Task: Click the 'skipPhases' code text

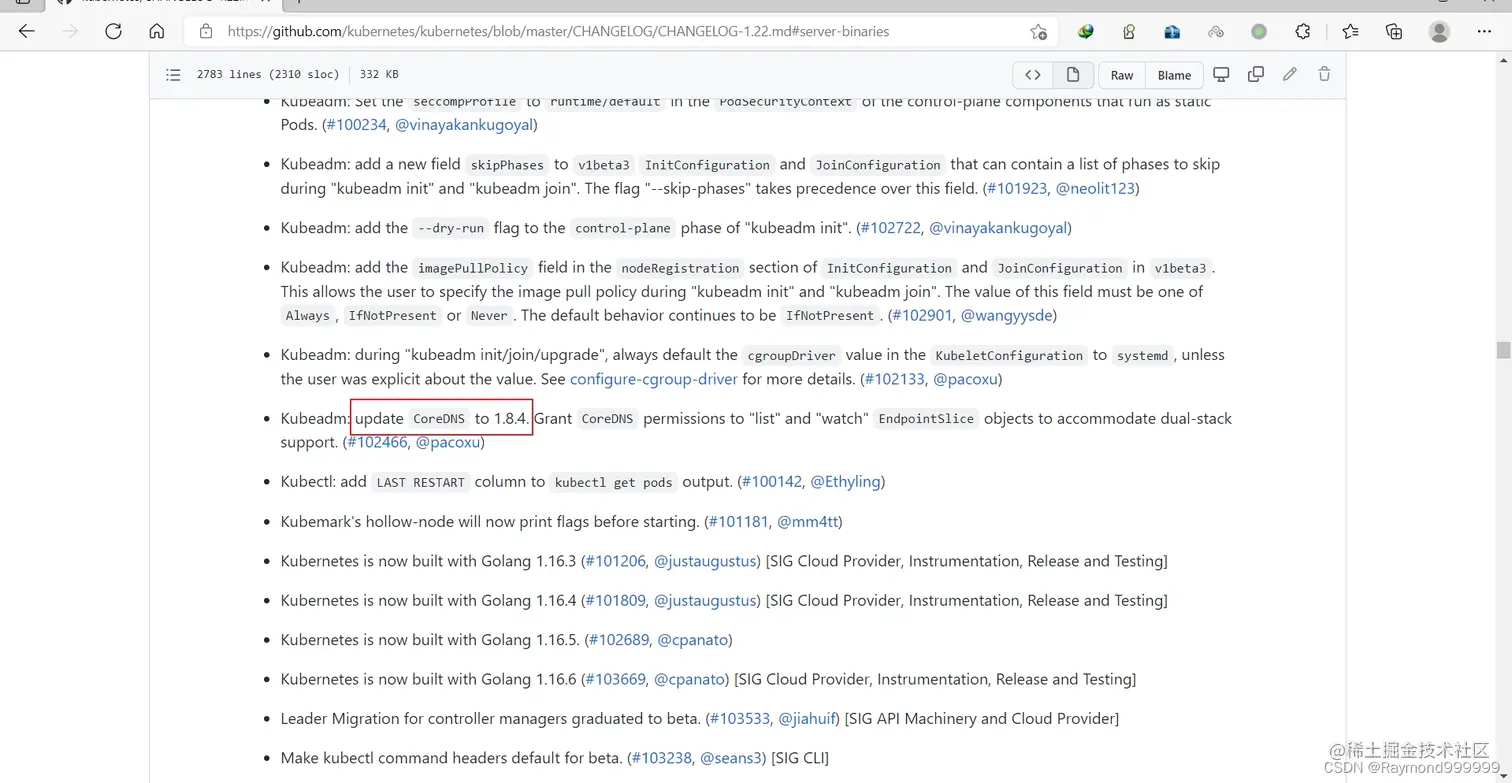Action: coord(507,165)
